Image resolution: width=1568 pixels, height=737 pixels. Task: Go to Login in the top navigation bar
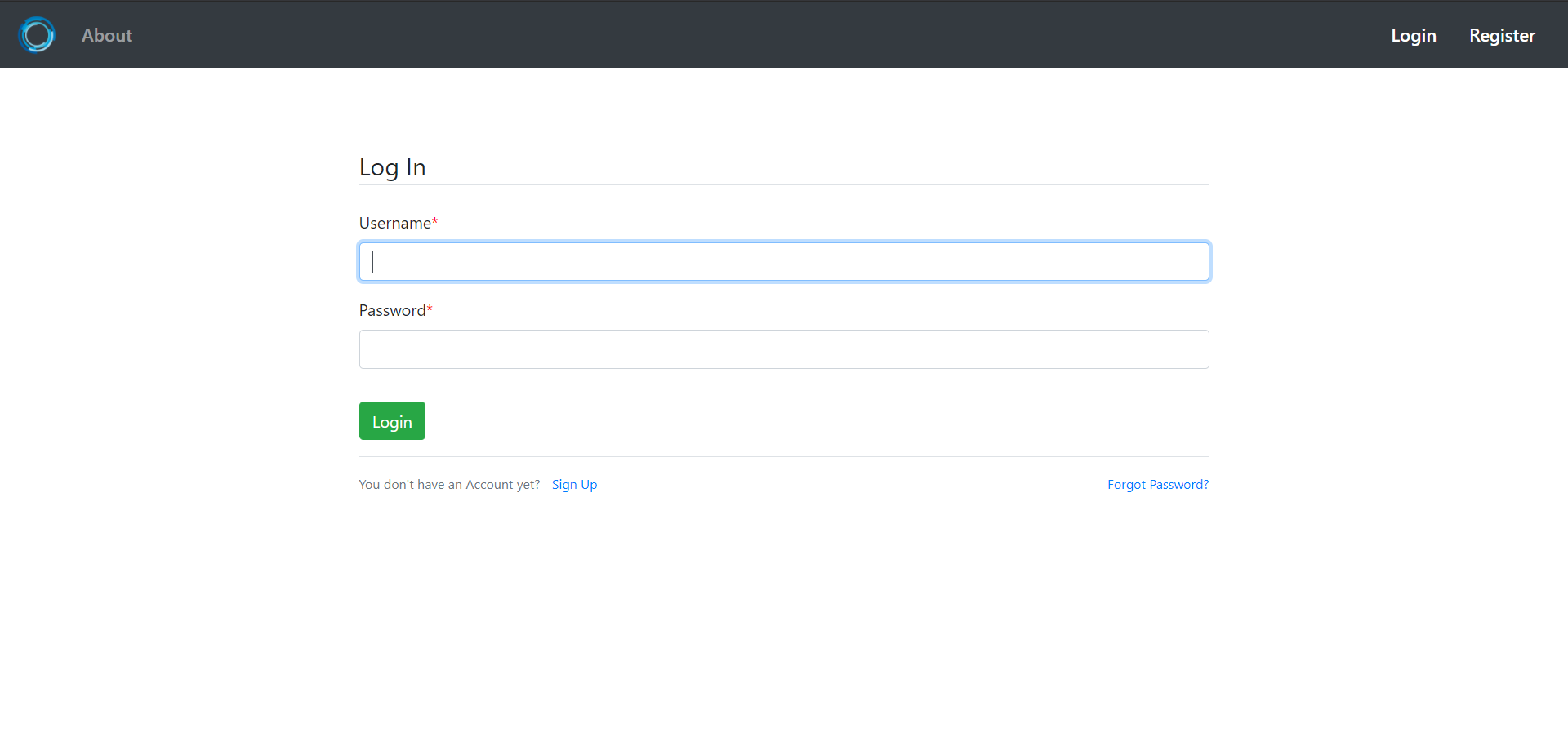(1414, 35)
